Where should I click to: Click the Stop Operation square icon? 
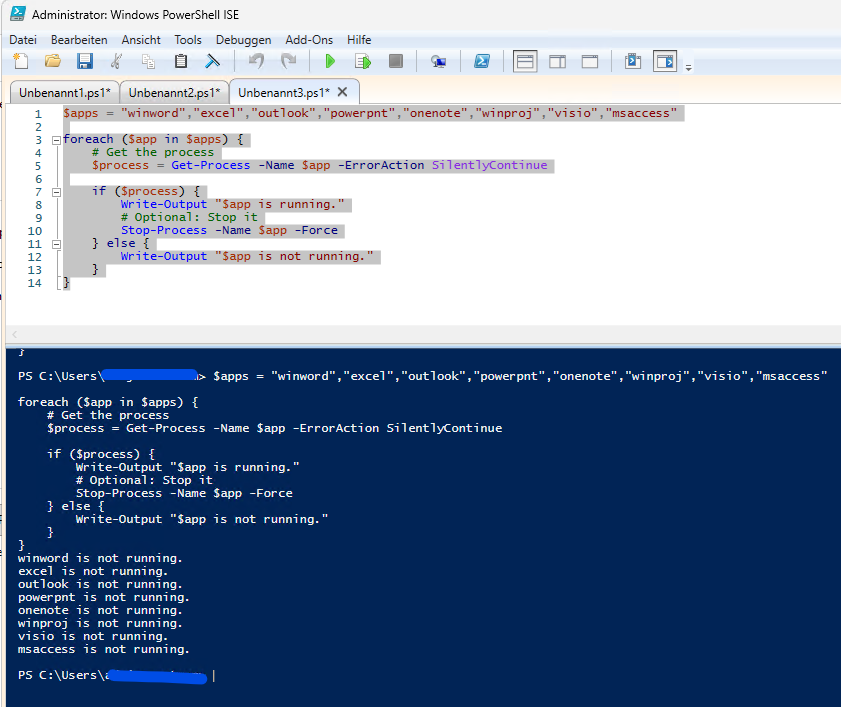point(396,61)
